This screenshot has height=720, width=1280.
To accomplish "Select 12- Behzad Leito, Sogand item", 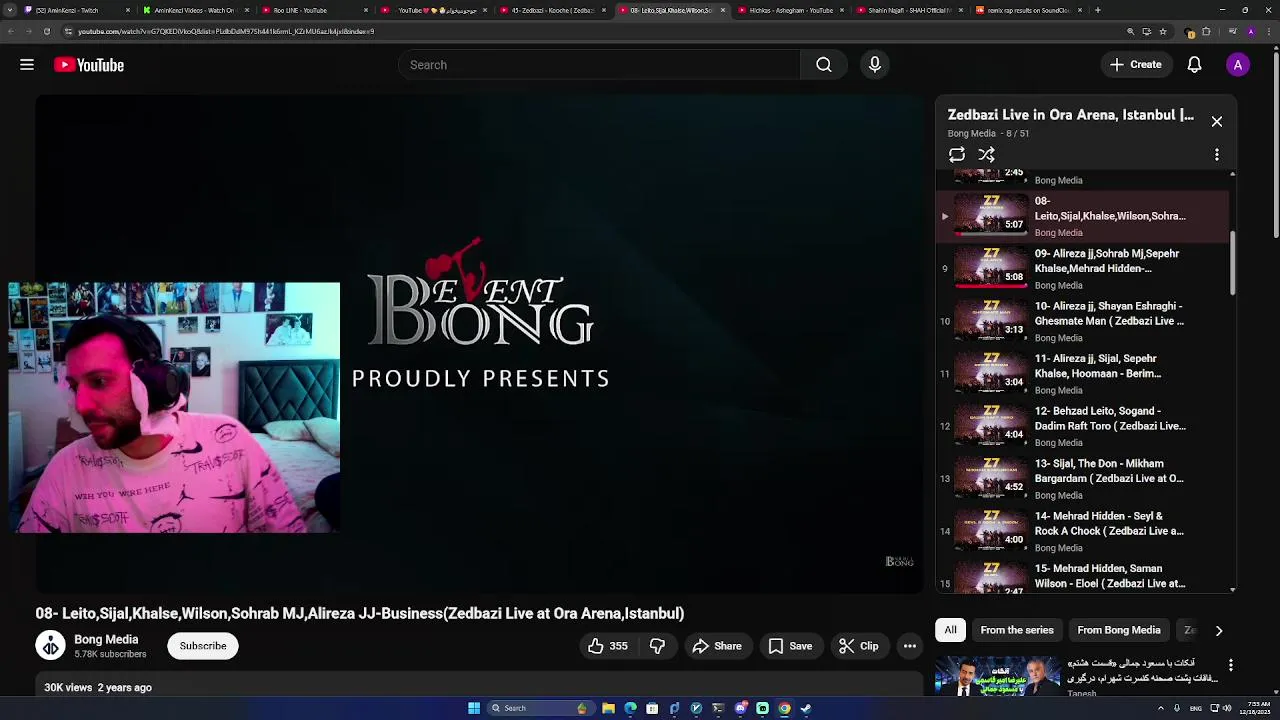I will [1082, 426].
